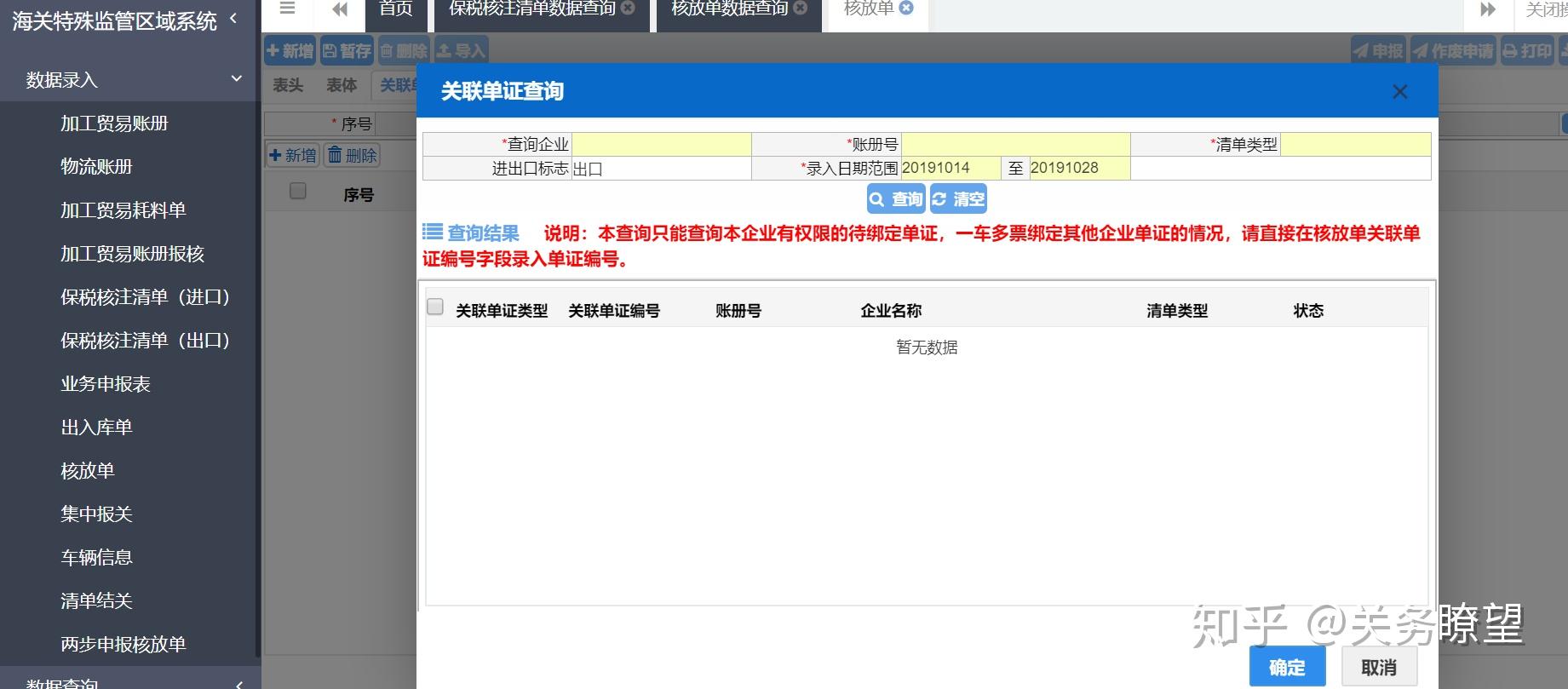Confirm the dialog with 确定
The width and height of the screenshot is (1568, 689).
tap(1287, 667)
